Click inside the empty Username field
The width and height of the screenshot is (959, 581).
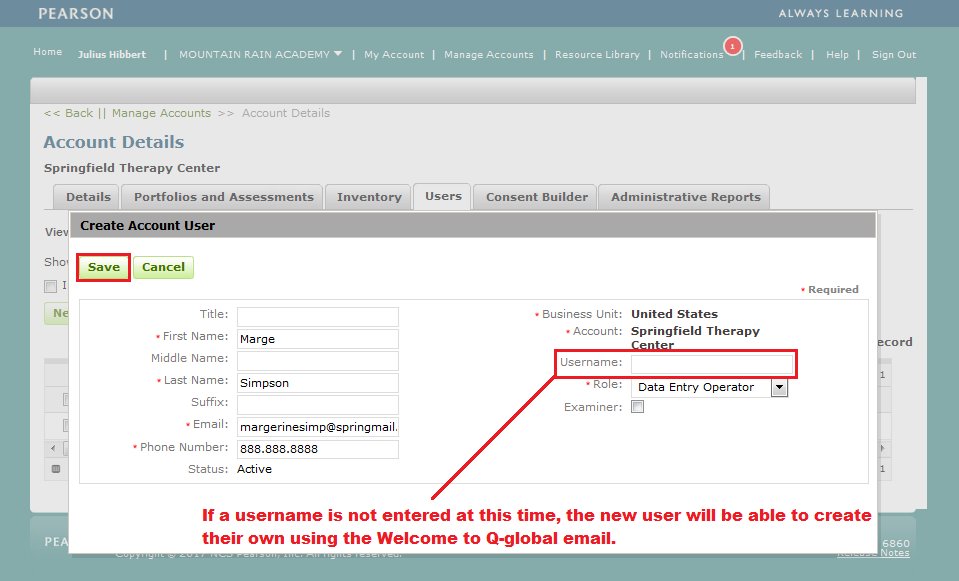point(712,363)
